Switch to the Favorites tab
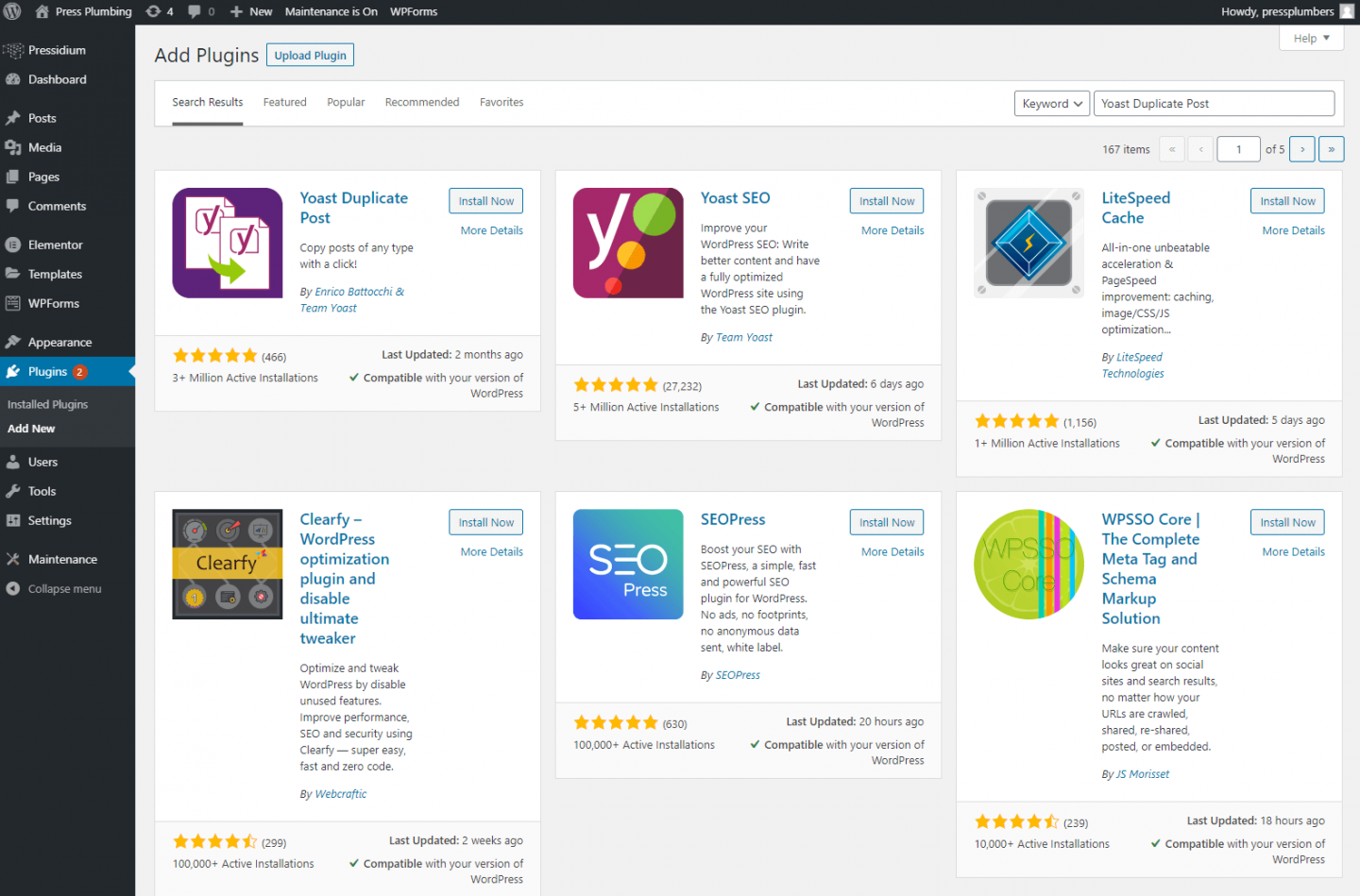This screenshot has width=1360, height=896. (x=501, y=102)
